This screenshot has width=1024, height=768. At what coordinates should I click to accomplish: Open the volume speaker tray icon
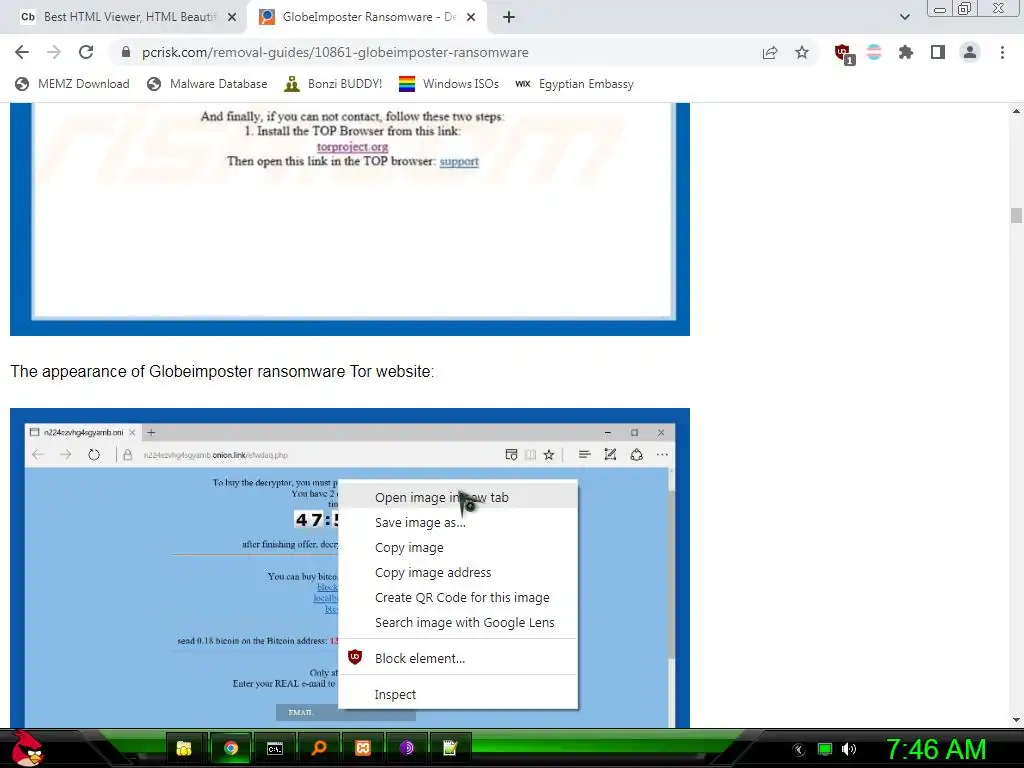click(849, 749)
